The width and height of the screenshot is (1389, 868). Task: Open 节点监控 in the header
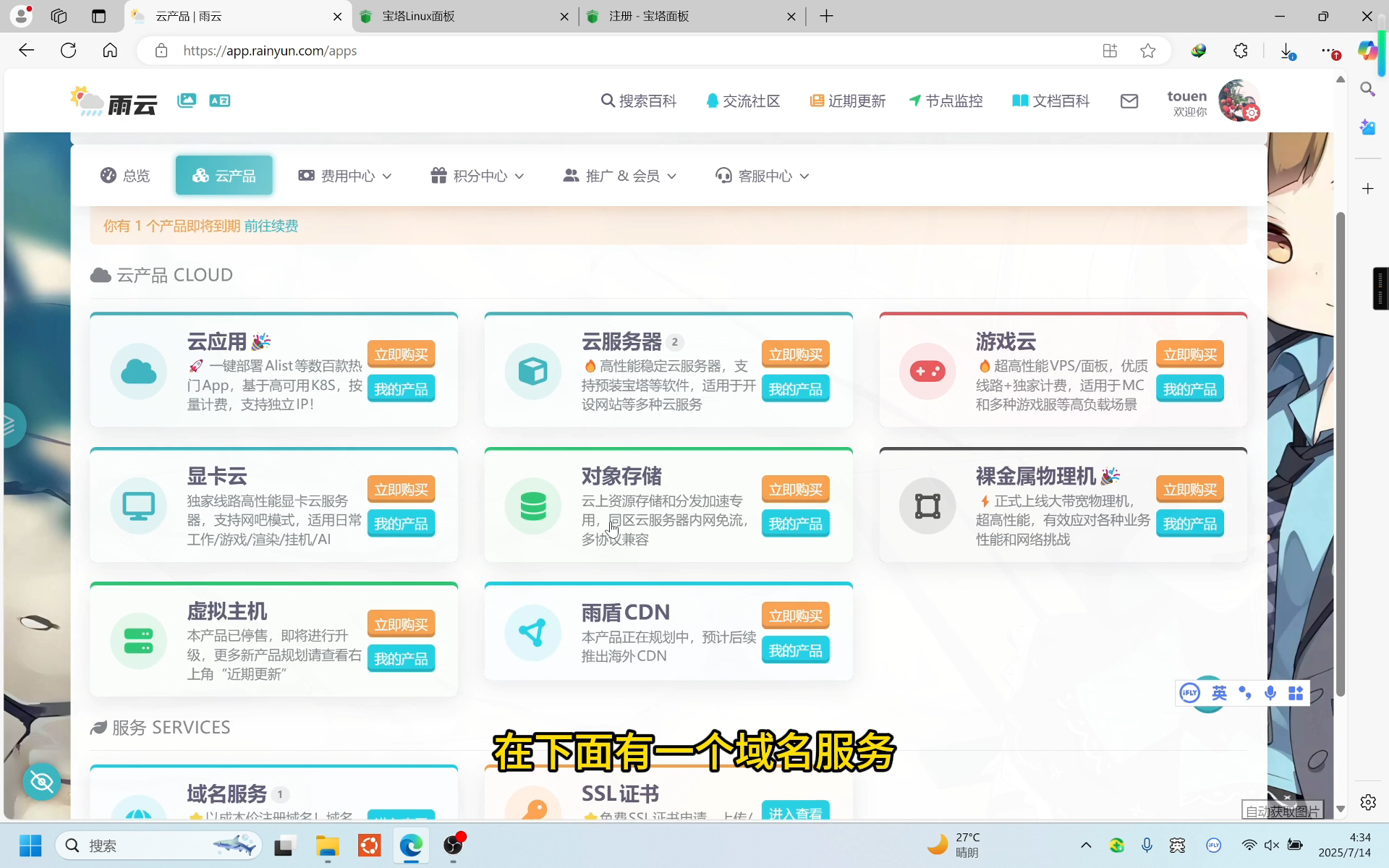coord(946,101)
